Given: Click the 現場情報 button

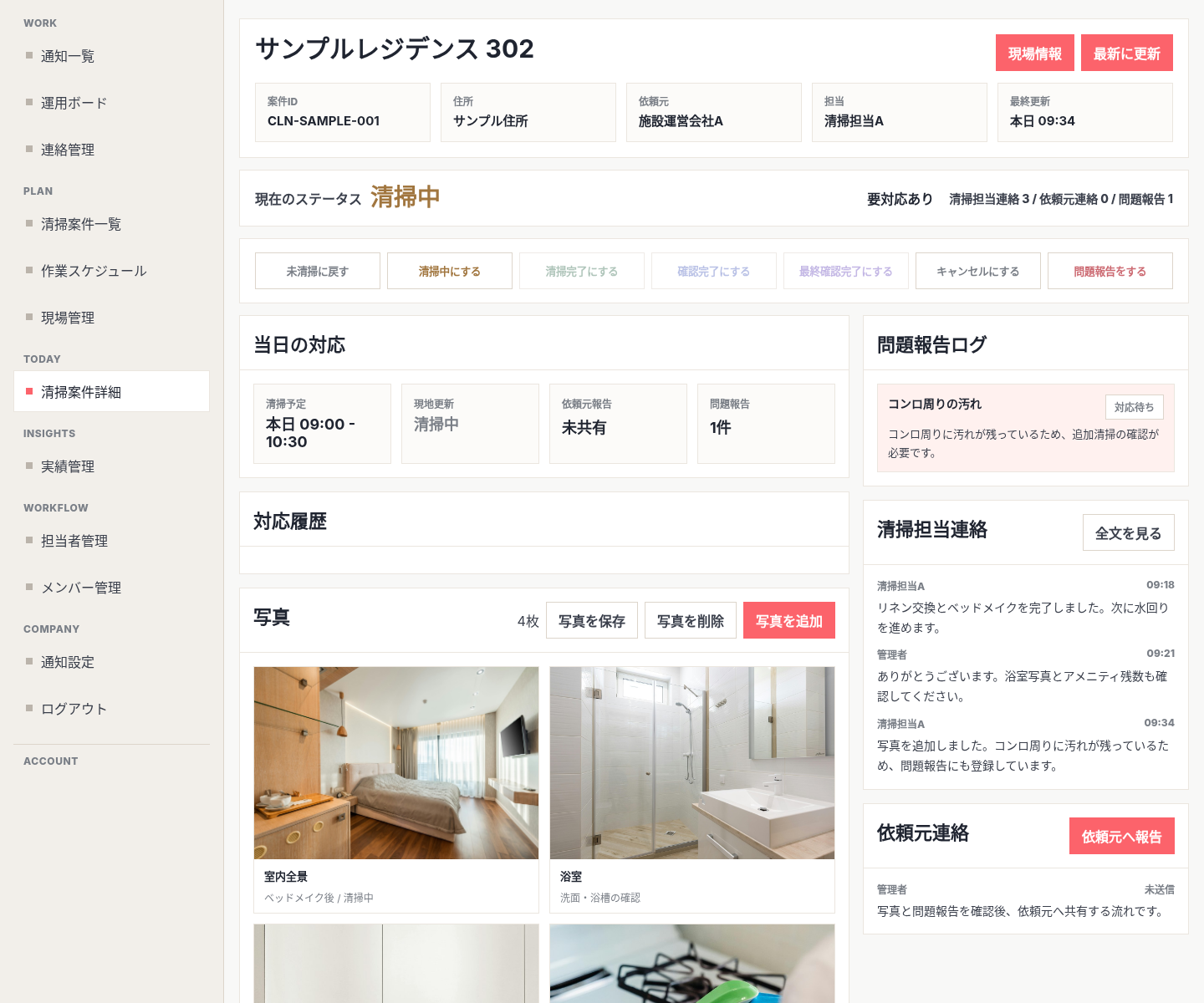Looking at the screenshot, I should (1035, 53).
